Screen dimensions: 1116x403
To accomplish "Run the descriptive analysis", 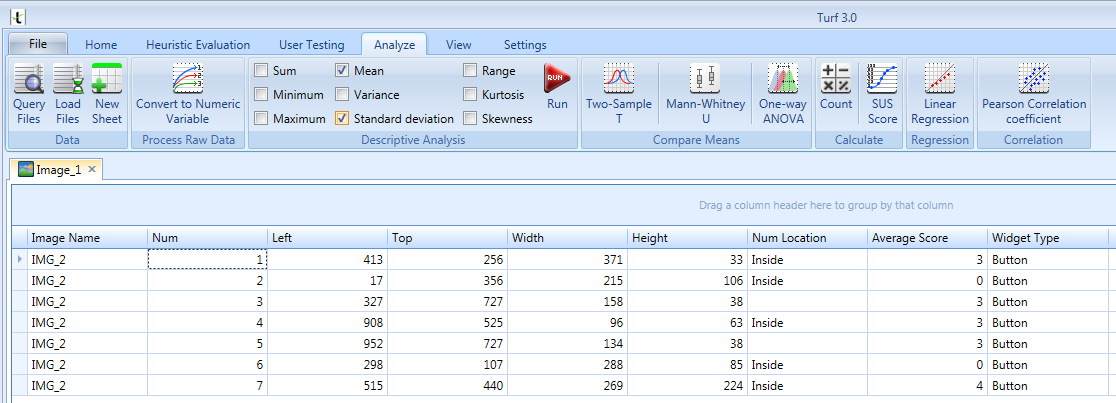I will tap(557, 86).
